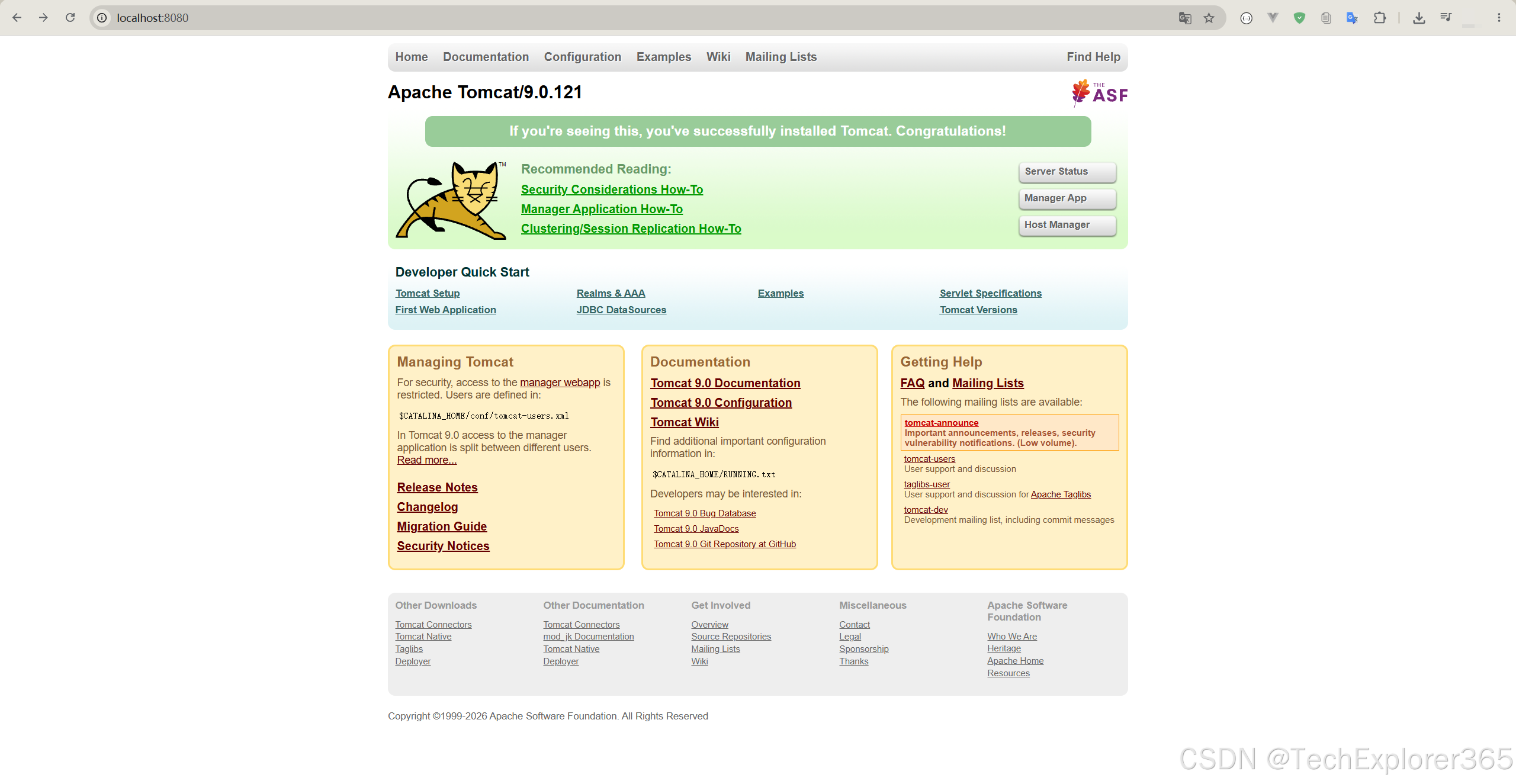Screen dimensions: 1516x784
Task: Open Source Repositories footer link
Action: point(731,637)
